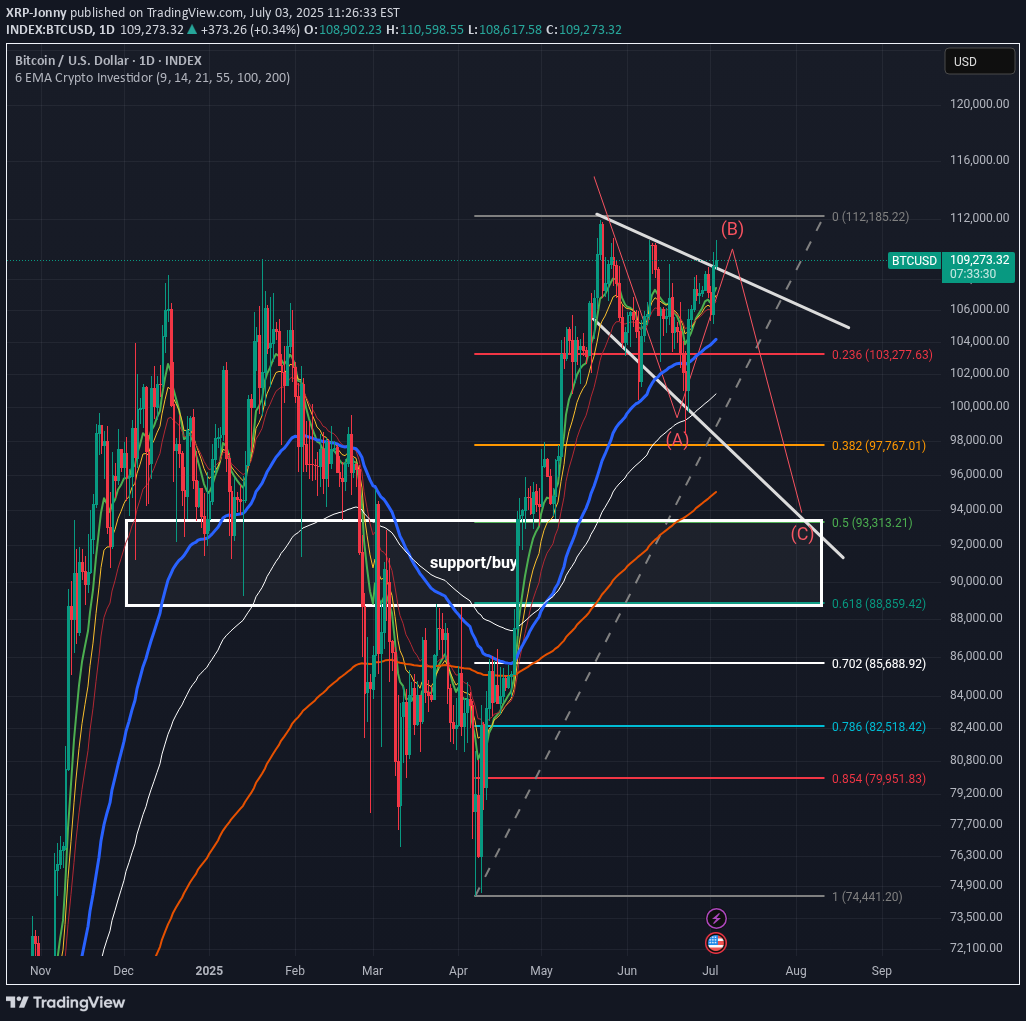Image resolution: width=1026 pixels, height=1021 pixels.
Task: Click the Mar label on time axis
Action: coord(372,971)
